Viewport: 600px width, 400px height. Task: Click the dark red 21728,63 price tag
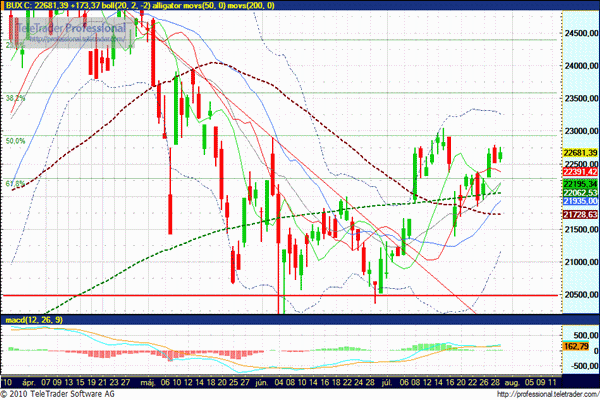tap(578, 214)
